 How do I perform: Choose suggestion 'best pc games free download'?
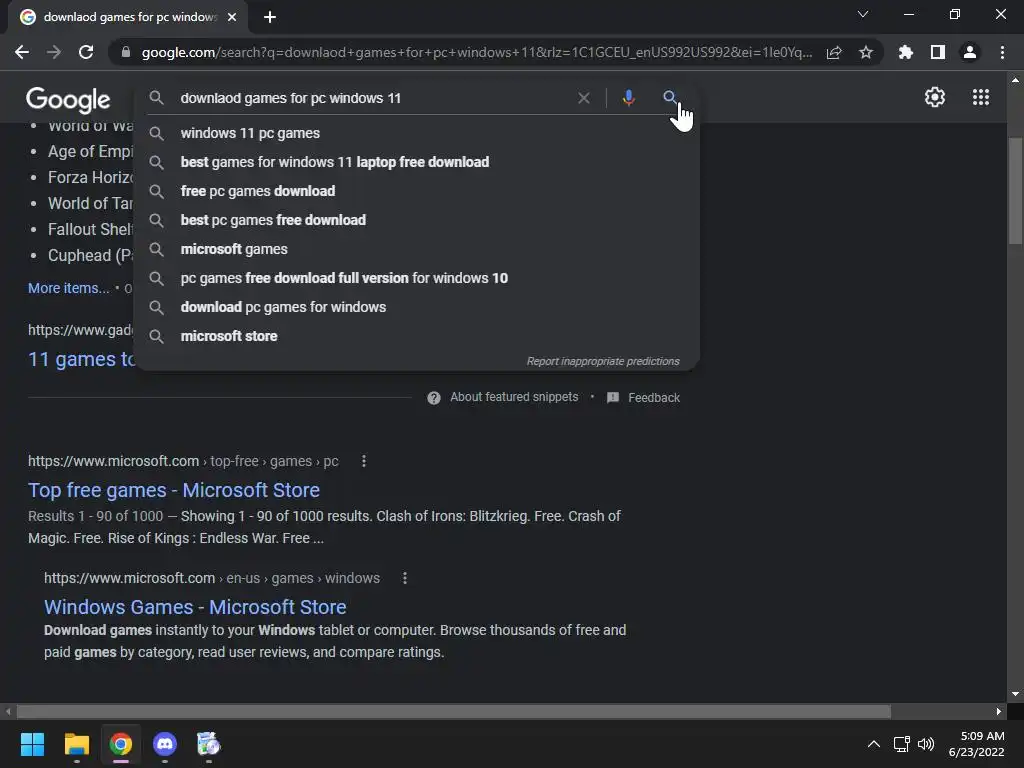click(417, 220)
